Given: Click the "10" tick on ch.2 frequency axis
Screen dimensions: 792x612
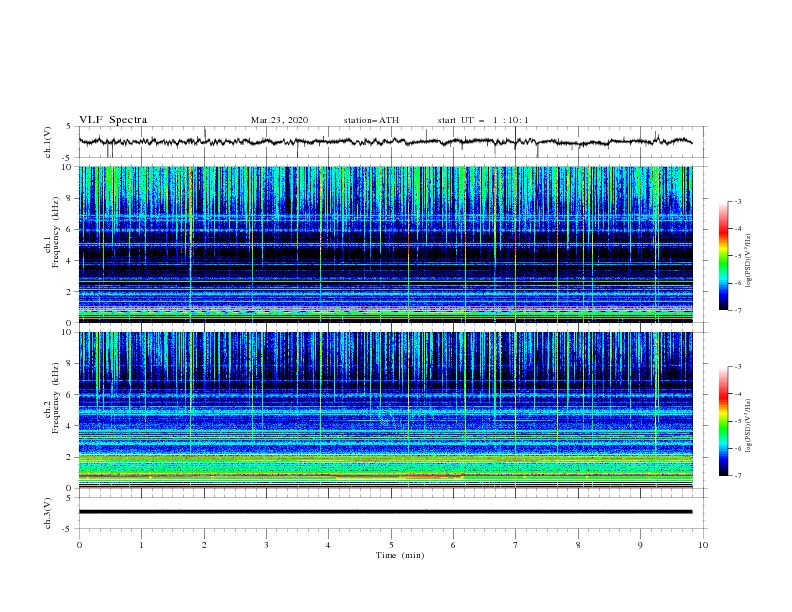Looking at the screenshot, I should pos(68,332).
